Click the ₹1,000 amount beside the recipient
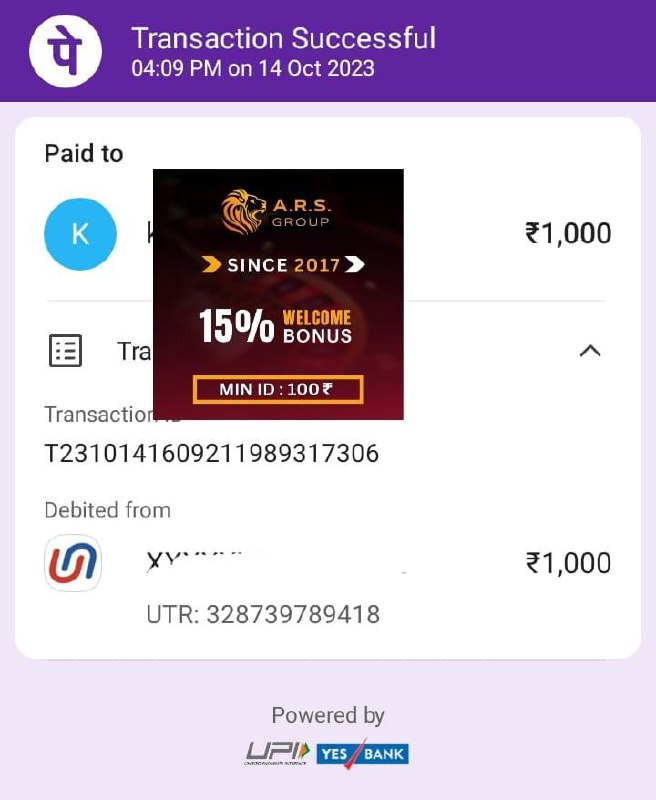 (x=568, y=233)
